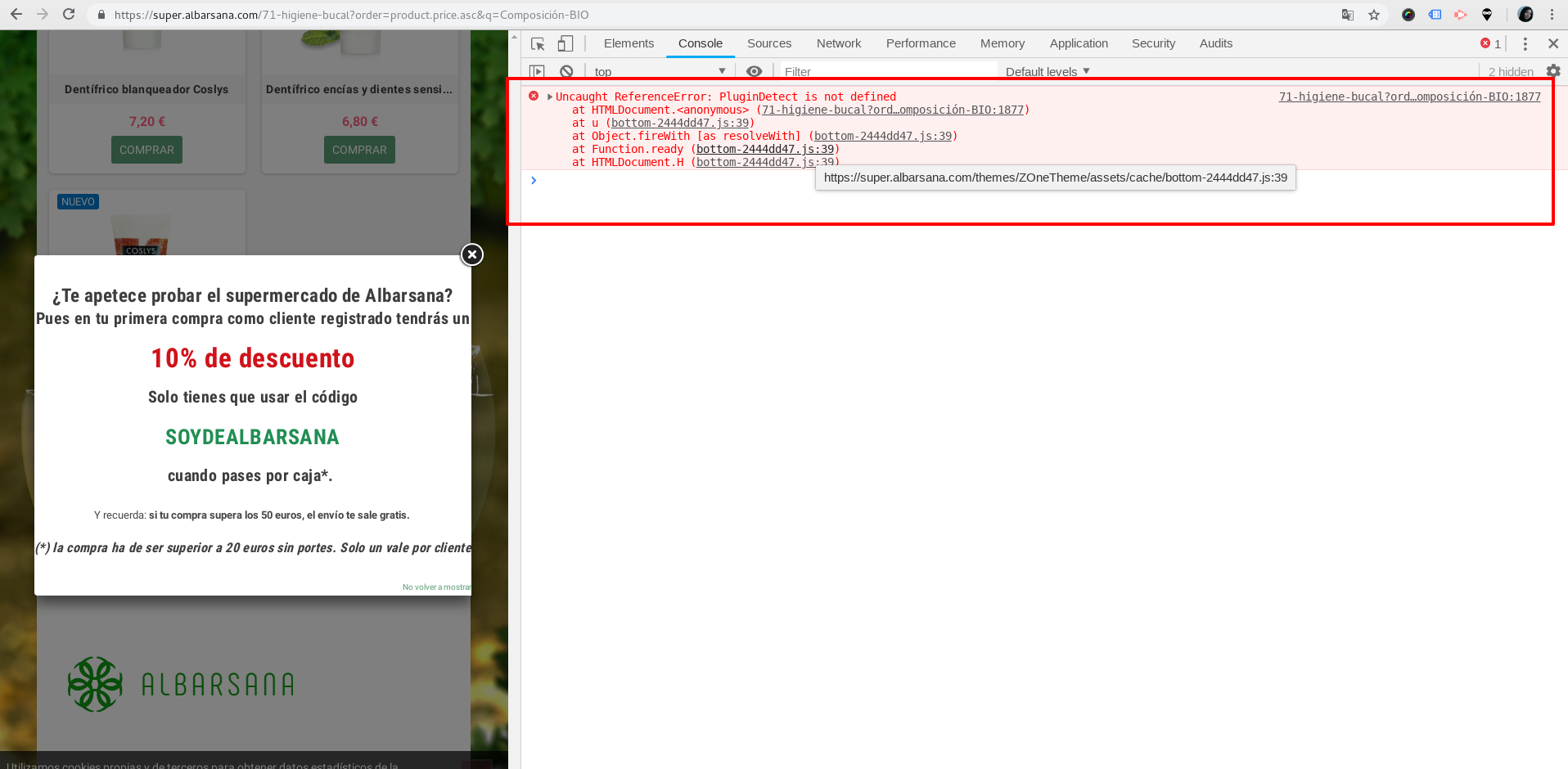Open error source link at right edge
Viewport: 1568px width, 769px height.
tap(1409, 97)
